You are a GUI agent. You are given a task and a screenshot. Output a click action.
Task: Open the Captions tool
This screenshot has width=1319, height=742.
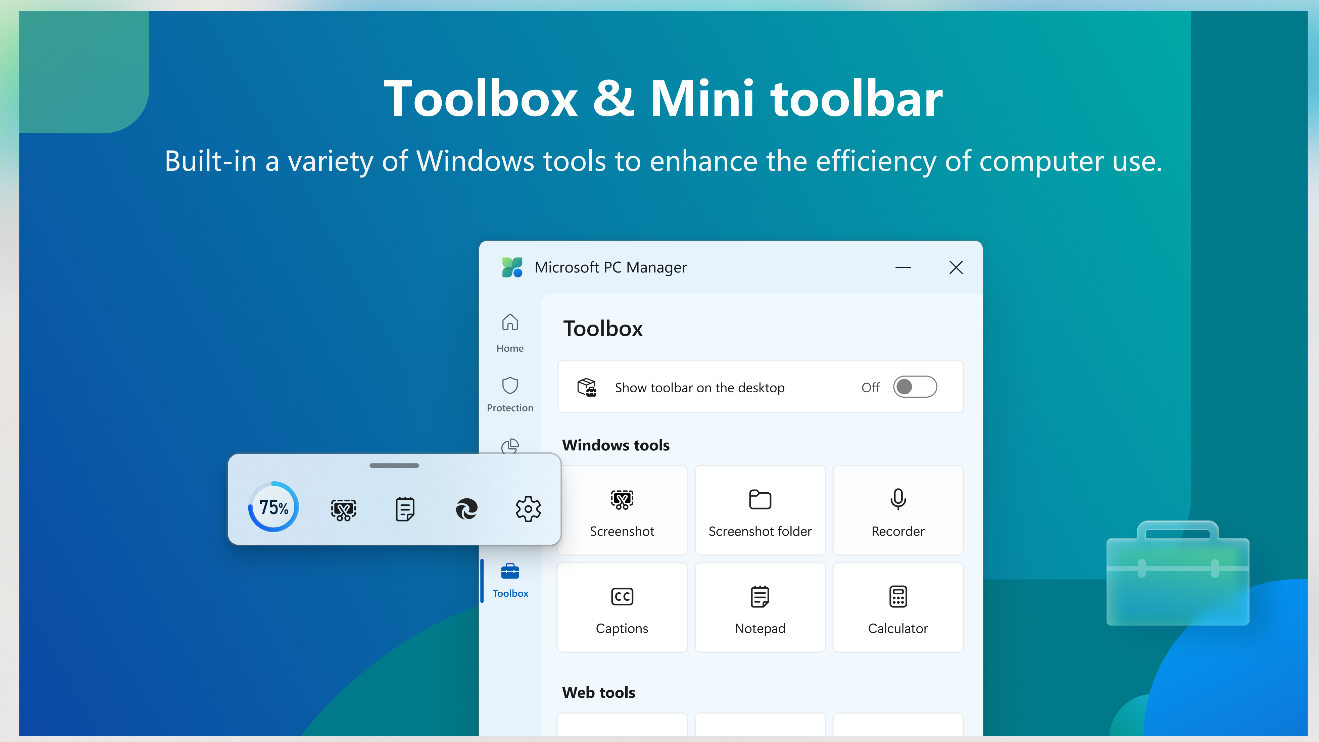click(622, 607)
